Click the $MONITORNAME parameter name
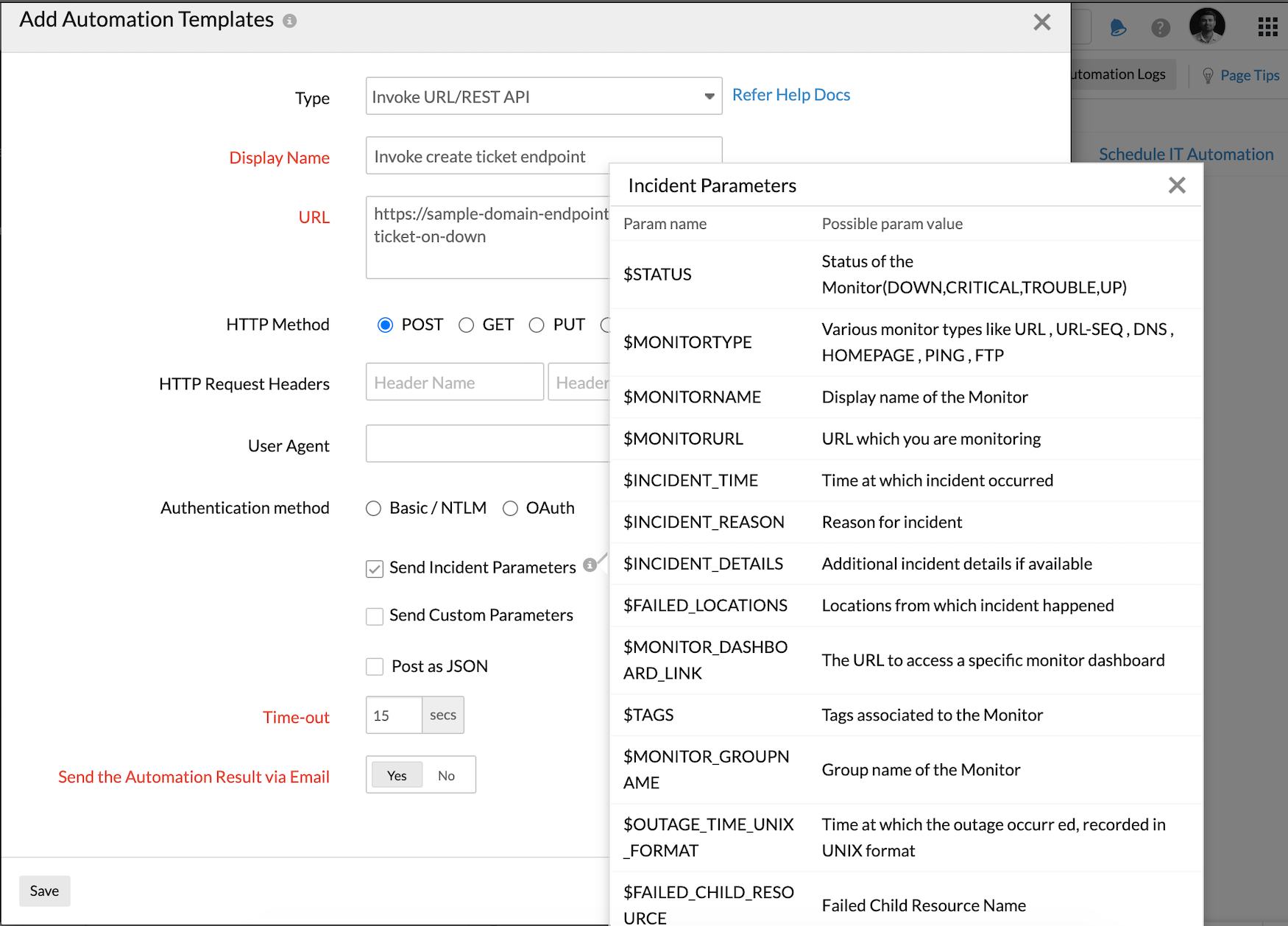This screenshot has width=1288, height=926. coord(692,397)
